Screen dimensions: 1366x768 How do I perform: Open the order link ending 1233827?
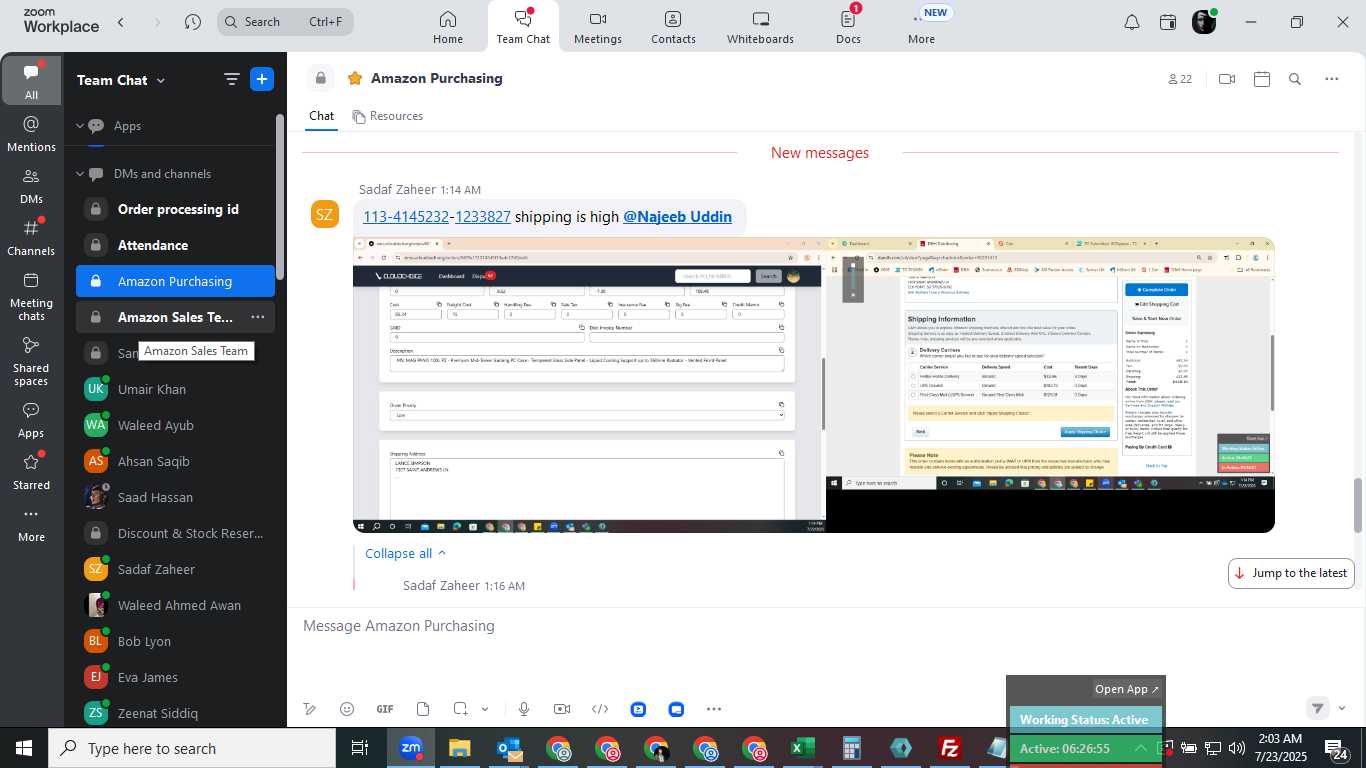coord(483,217)
